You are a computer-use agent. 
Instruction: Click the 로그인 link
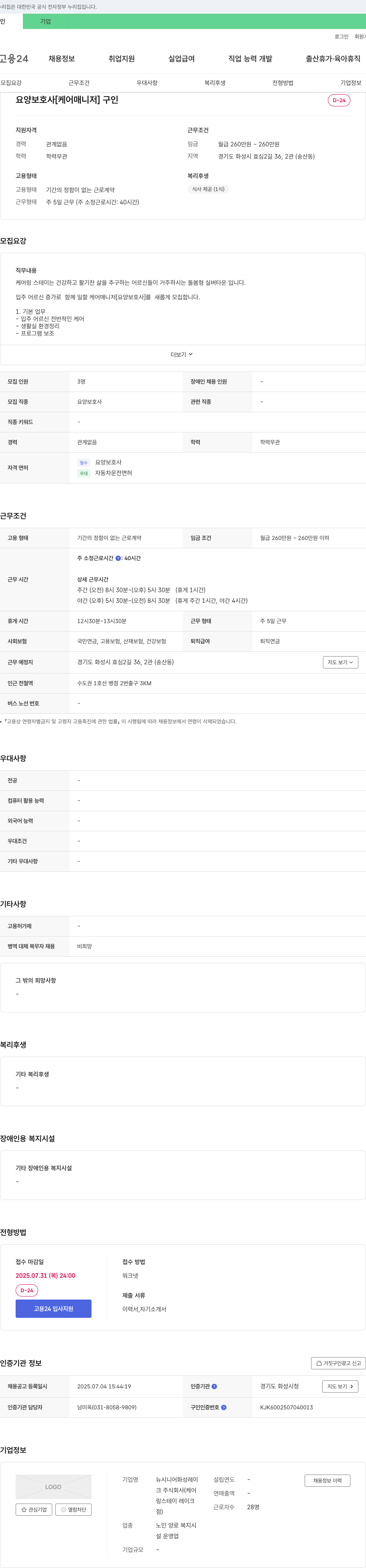point(341,37)
